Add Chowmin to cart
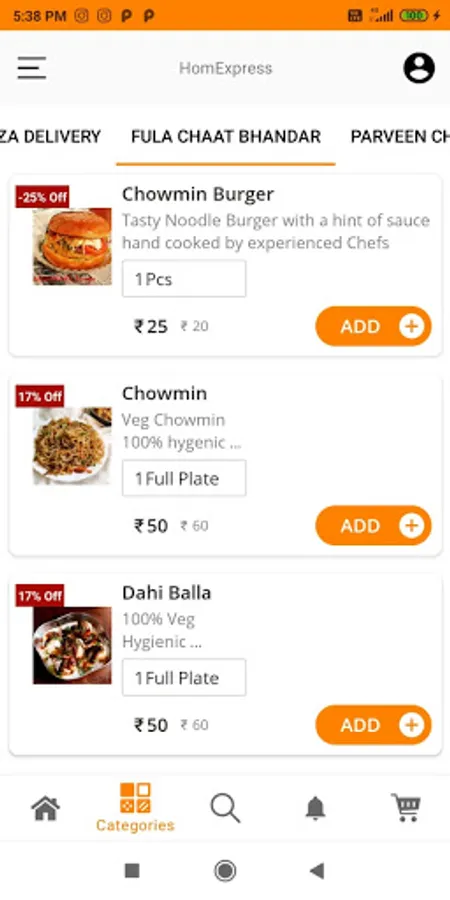 [373, 525]
